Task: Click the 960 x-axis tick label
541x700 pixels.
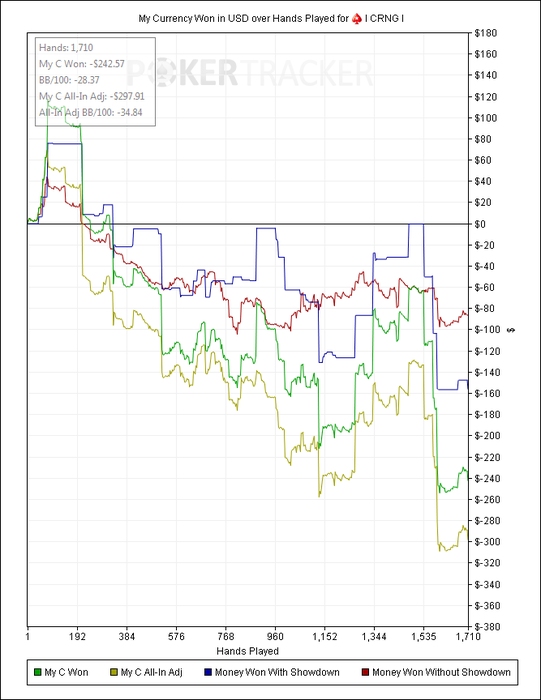Action: click(275, 637)
